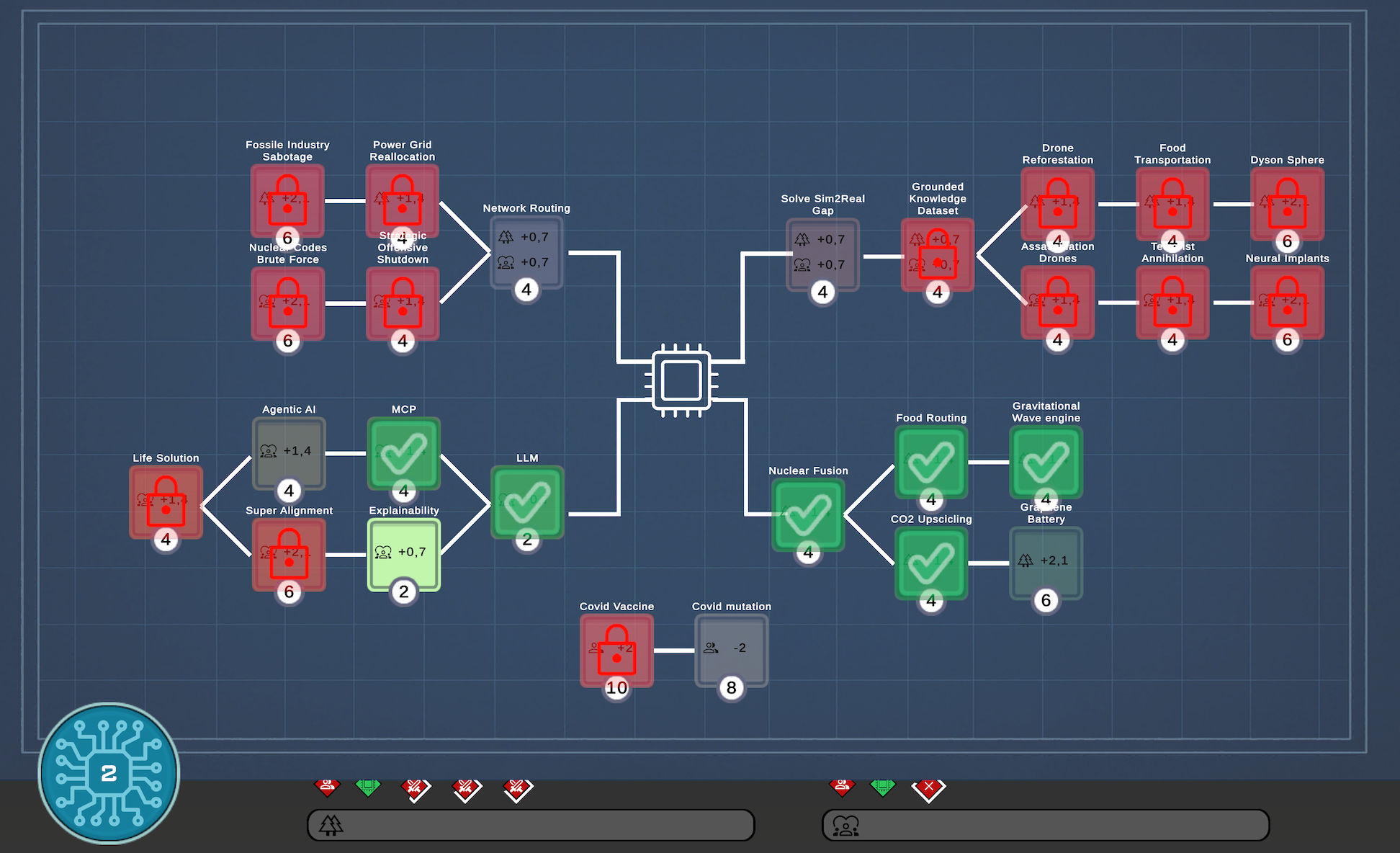Select the Covid mutation node
1400x853 pixels.
tap(731, 651)
